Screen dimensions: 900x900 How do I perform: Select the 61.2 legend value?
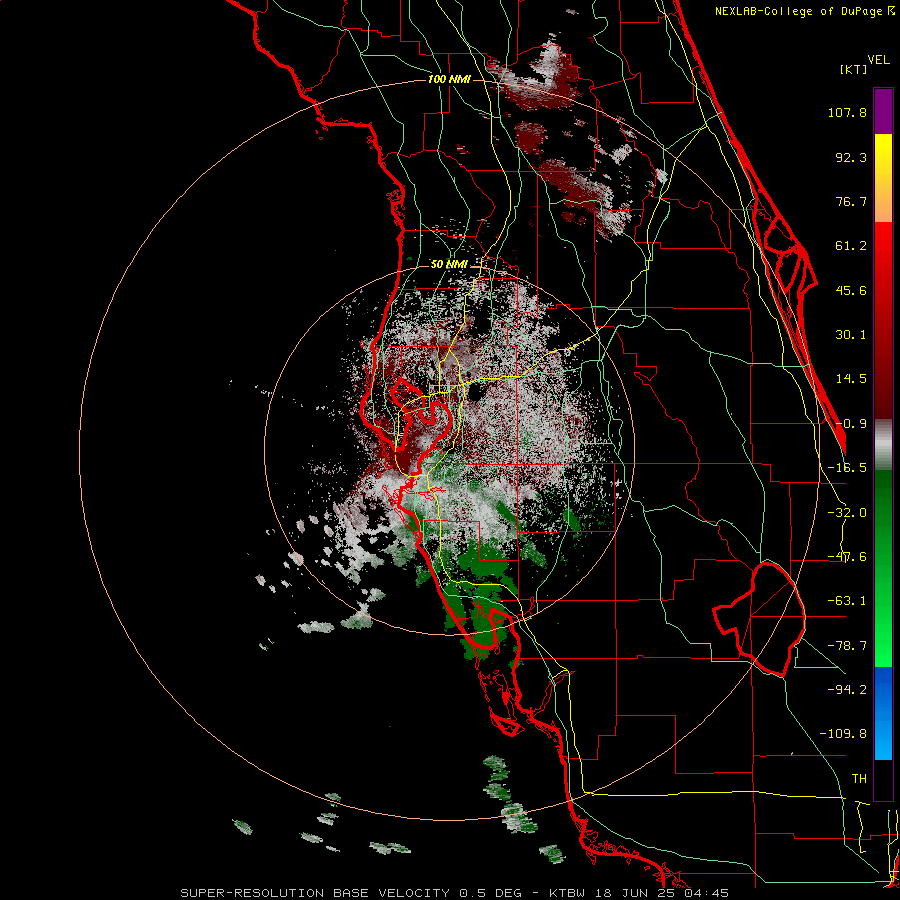851,246
